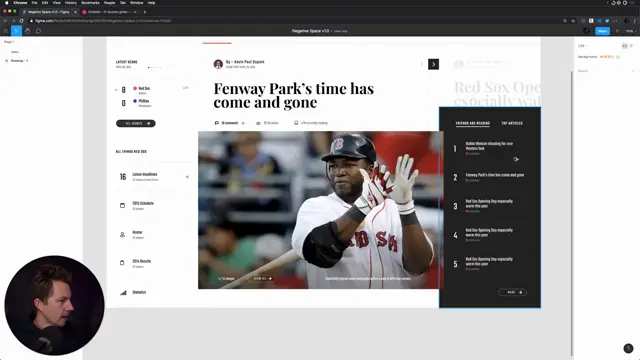Open the Figma main menu hamburger icon

tap(6, 31)
